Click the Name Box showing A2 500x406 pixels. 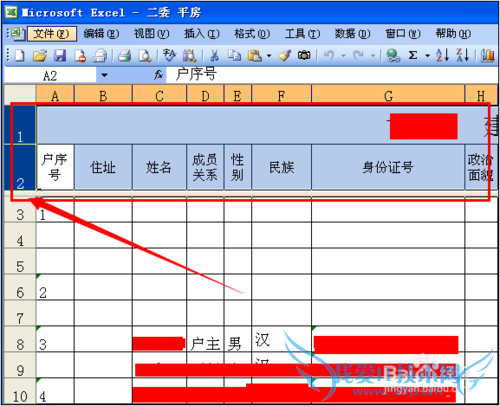pyautogui.click(x=50, y=76)
